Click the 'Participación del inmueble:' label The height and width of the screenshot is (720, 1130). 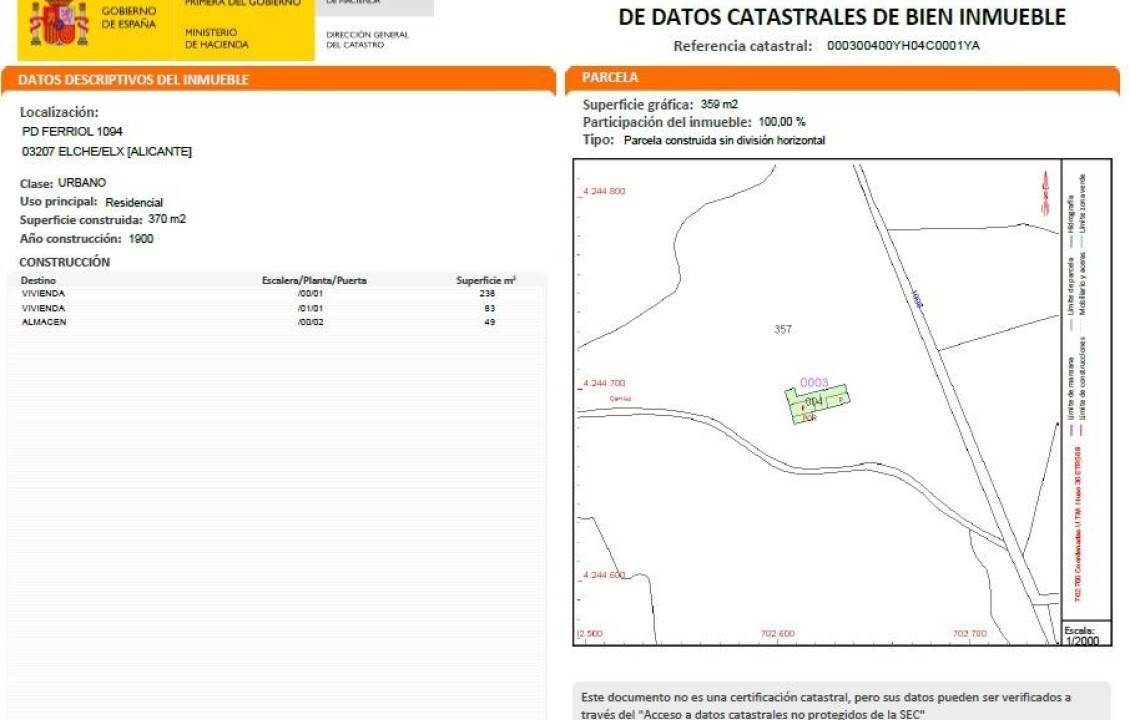tap(667, 123)
